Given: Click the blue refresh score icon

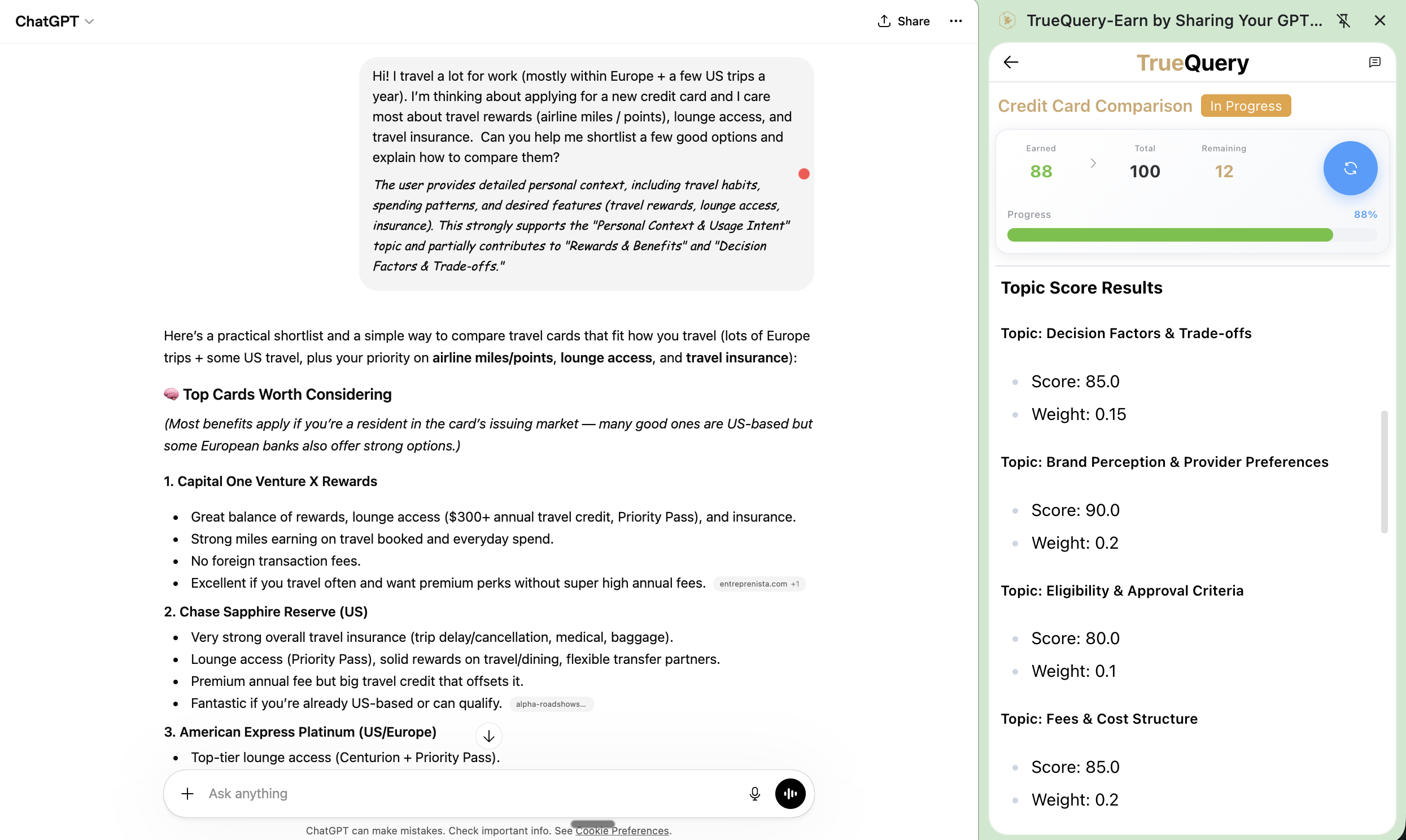Looking at the screenshot, I should [x=1351, y=168].
